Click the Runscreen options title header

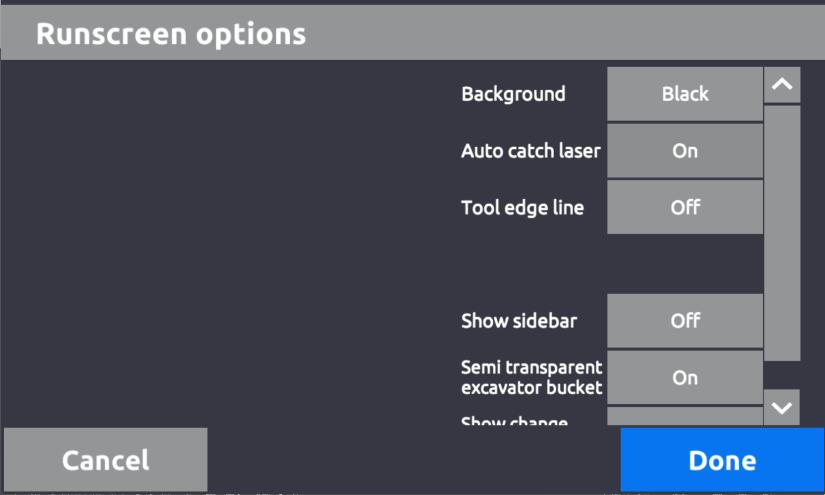point(171,34)
